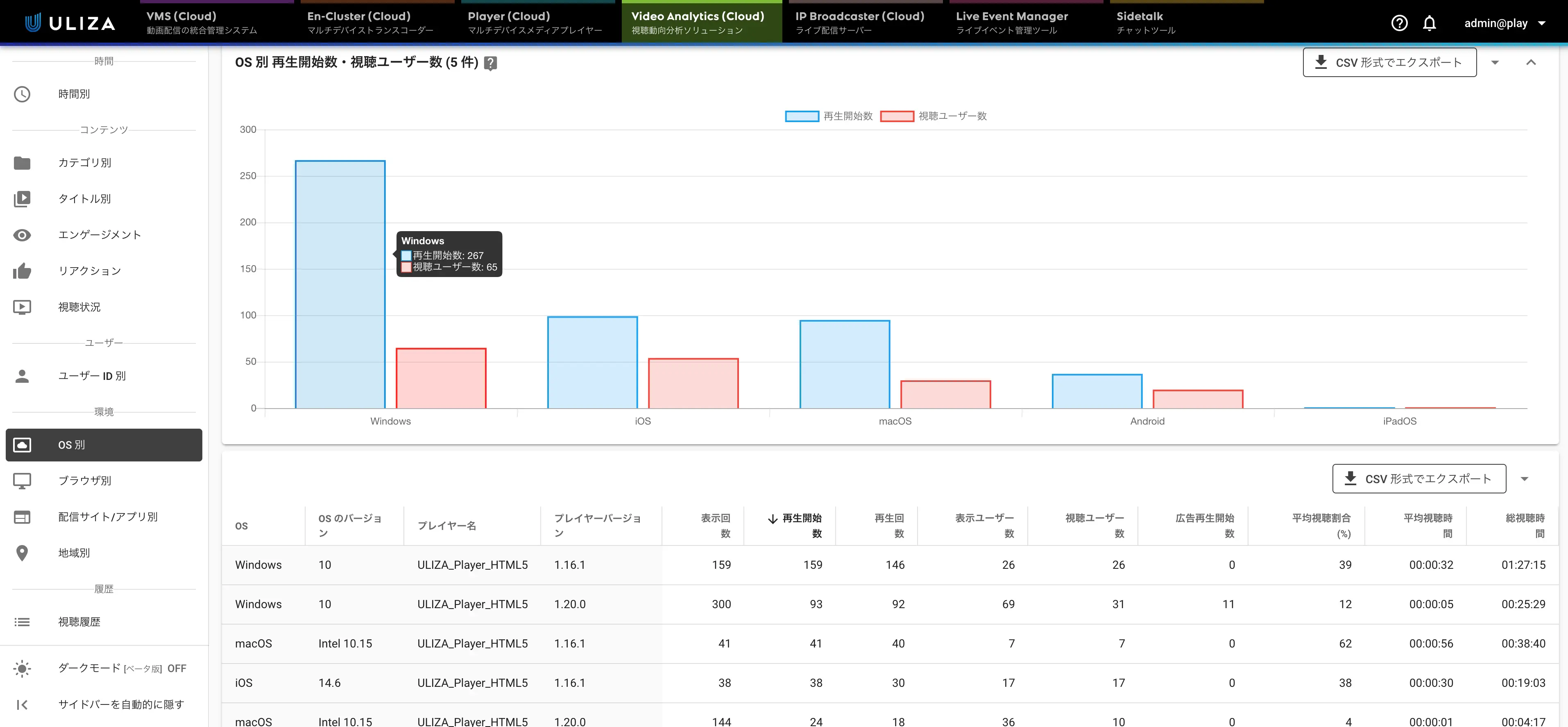Click the red Windows 視聴ユーザー数 bar
The width and height of the screenshot is (1568, 727).
(x=441, y=378)
